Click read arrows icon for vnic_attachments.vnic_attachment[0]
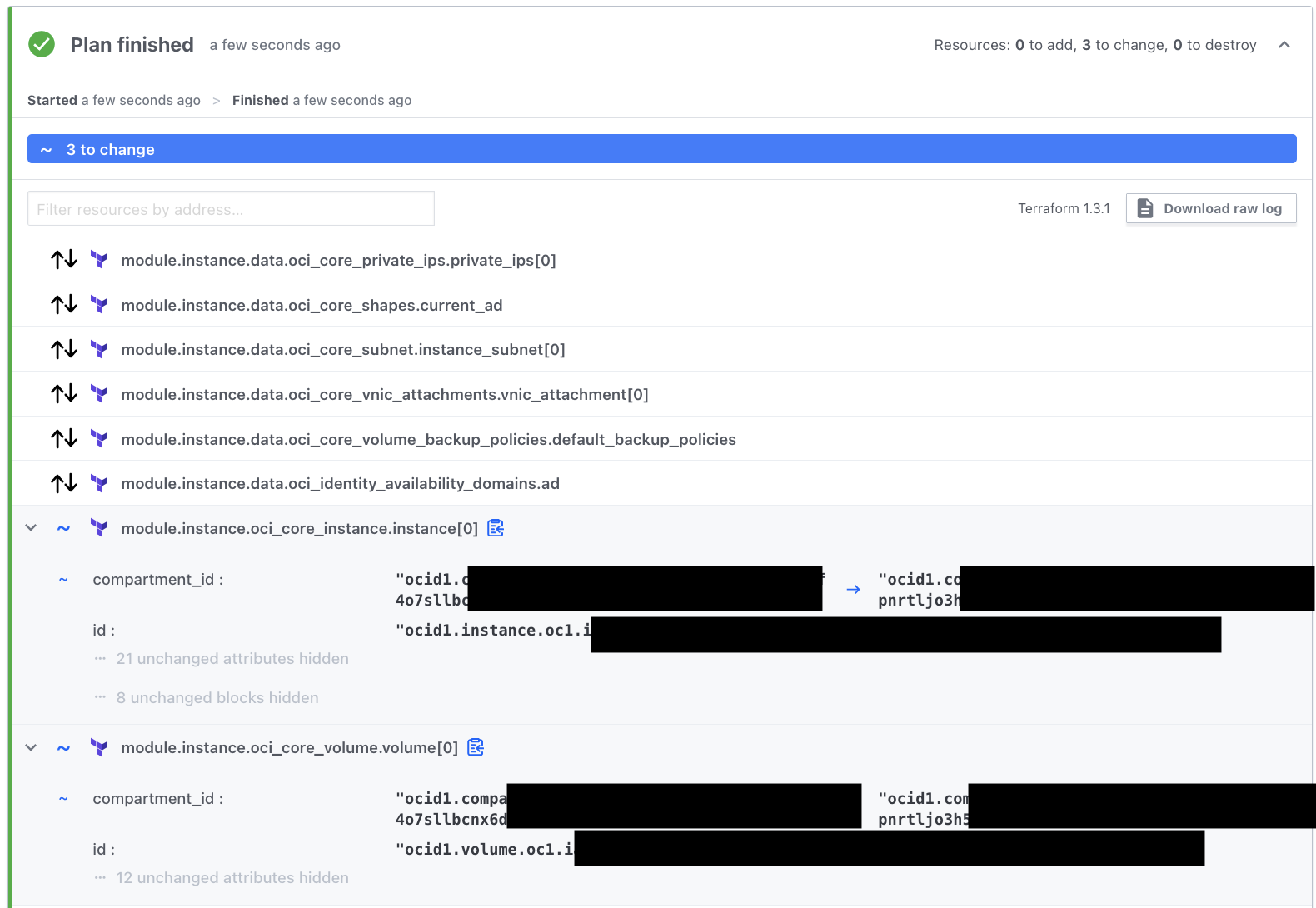This screenshot has height=908, width=1316. (x=64, y=394)
